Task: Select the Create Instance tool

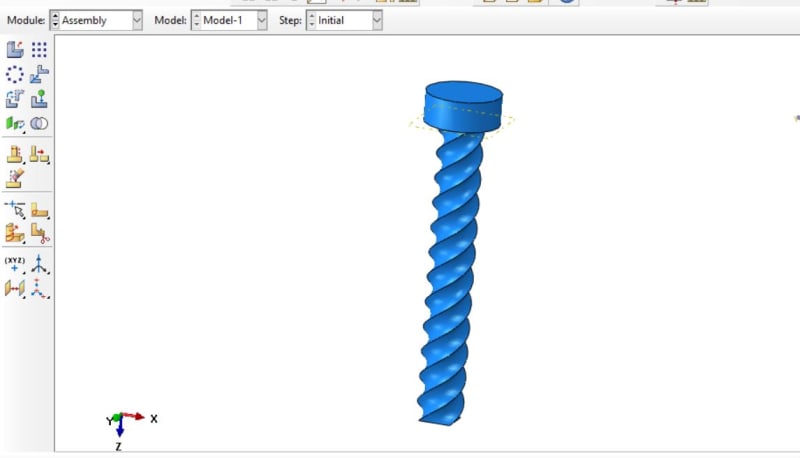Action: point(15,50)
